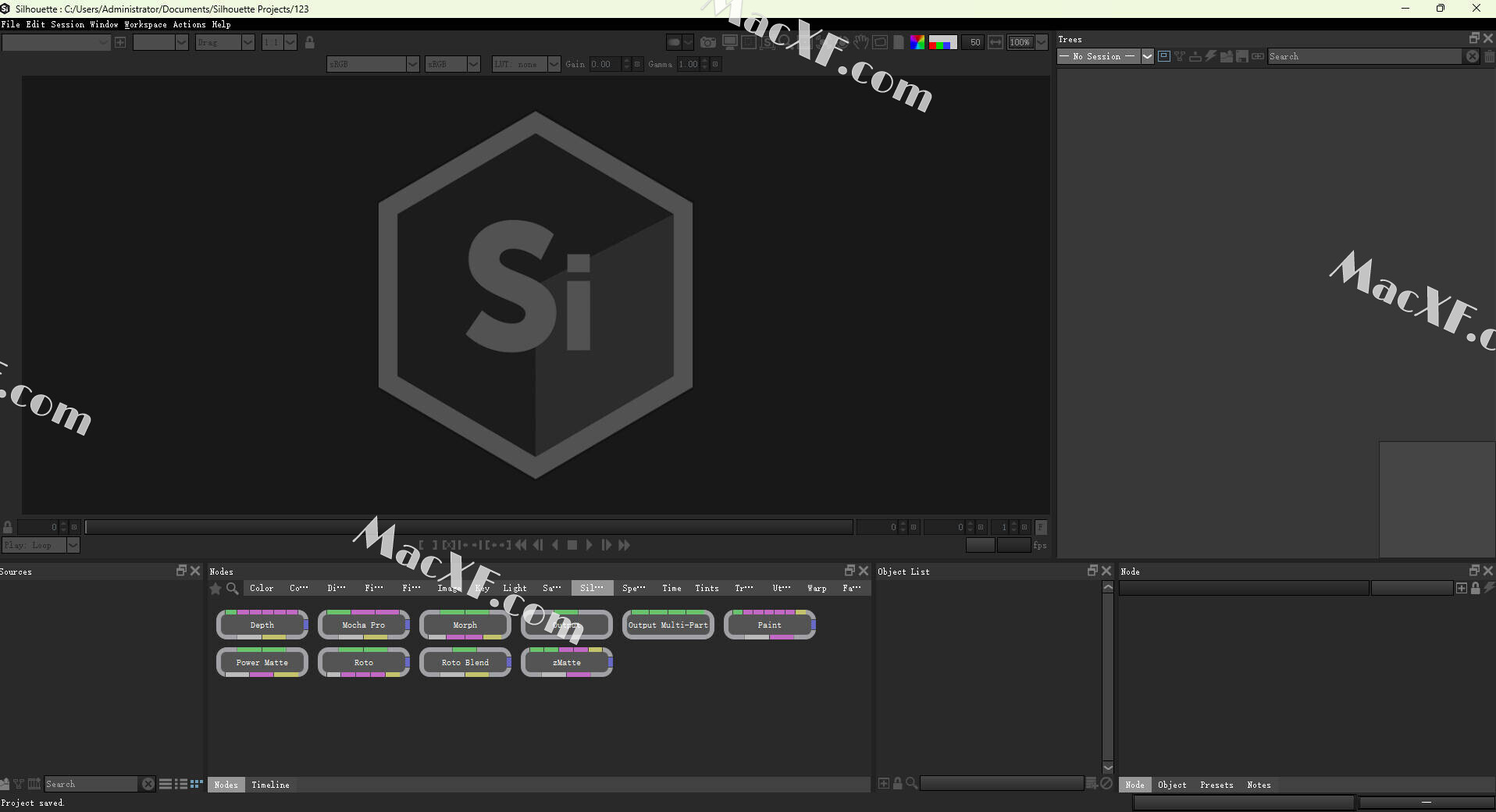
Task: Toggle the lock in the Node panel header
Action: (1475, 588)
